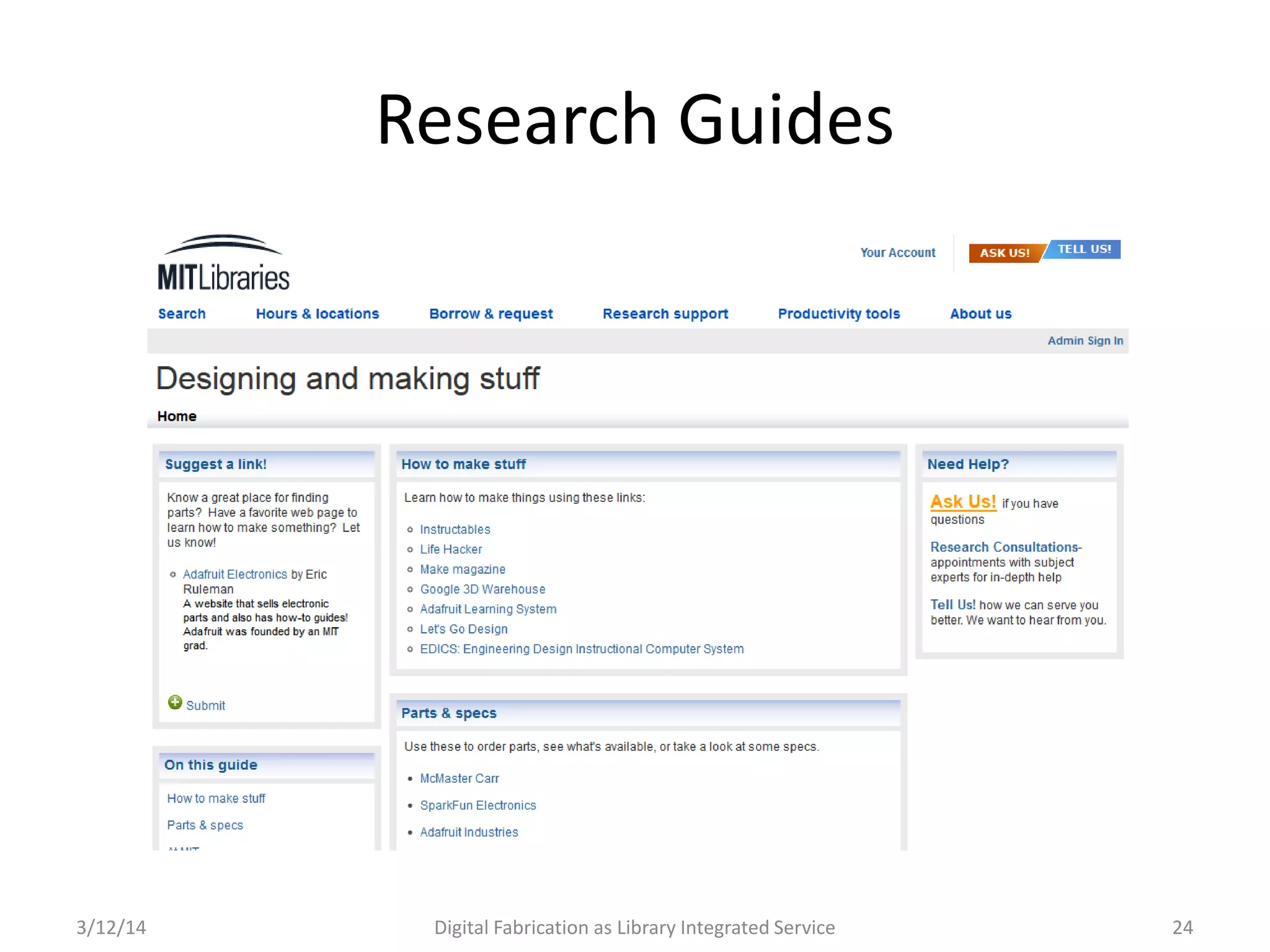Open the About us menu
The height and width of the screenshot is (952, 1270).
pos(980,314)
